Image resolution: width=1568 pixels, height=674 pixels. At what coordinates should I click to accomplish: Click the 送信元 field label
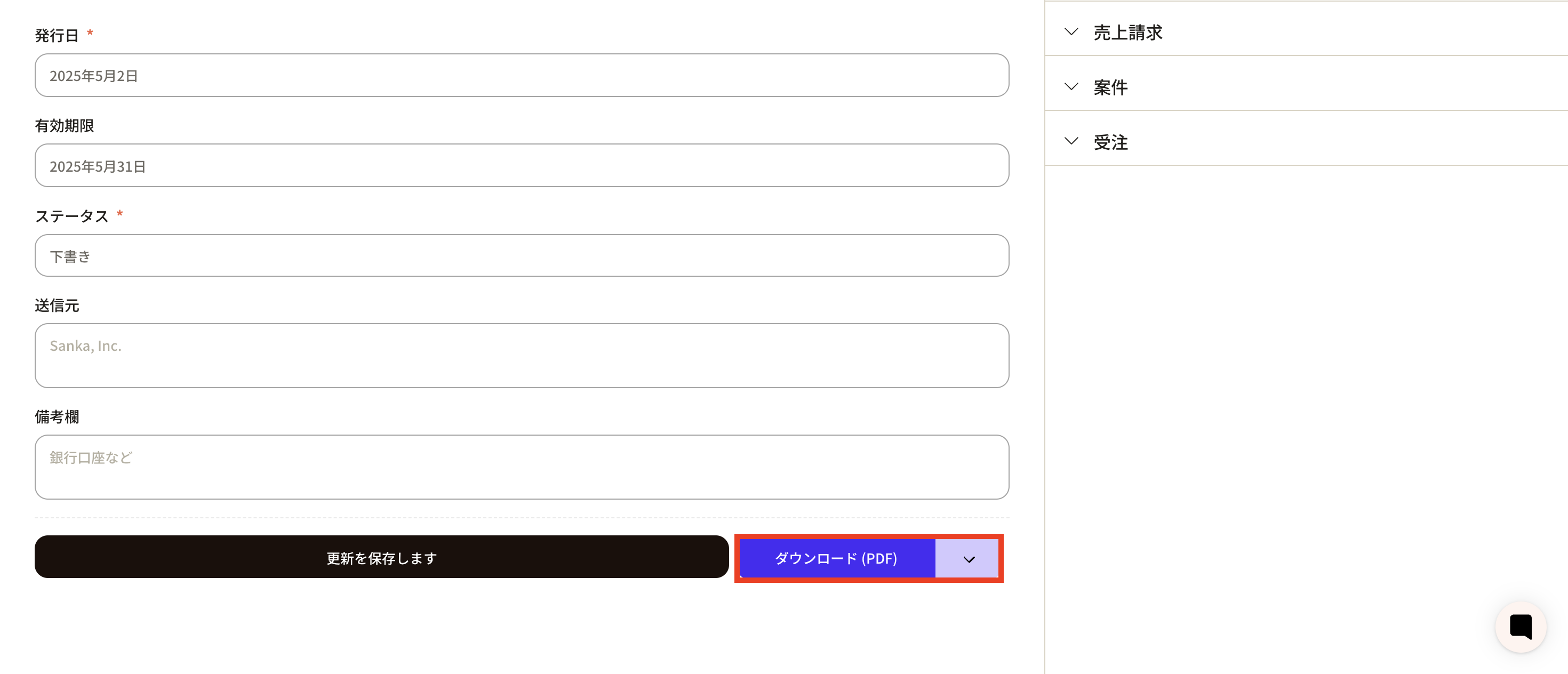(x=57, y=306)
